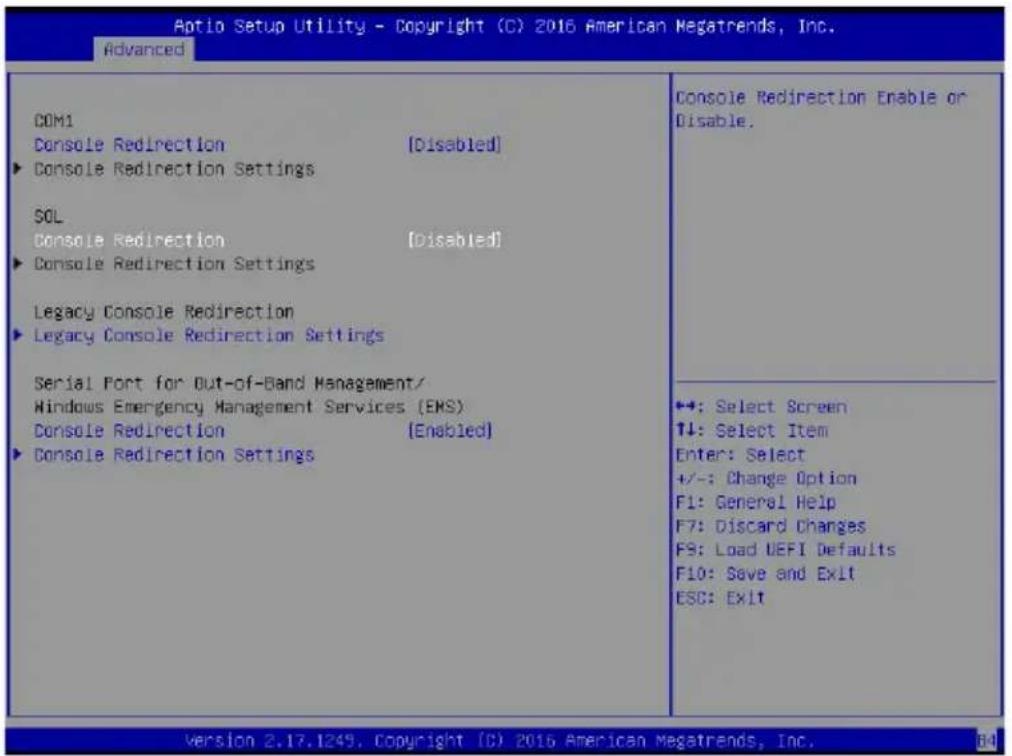Click the SOL section heading

(48, 216)
